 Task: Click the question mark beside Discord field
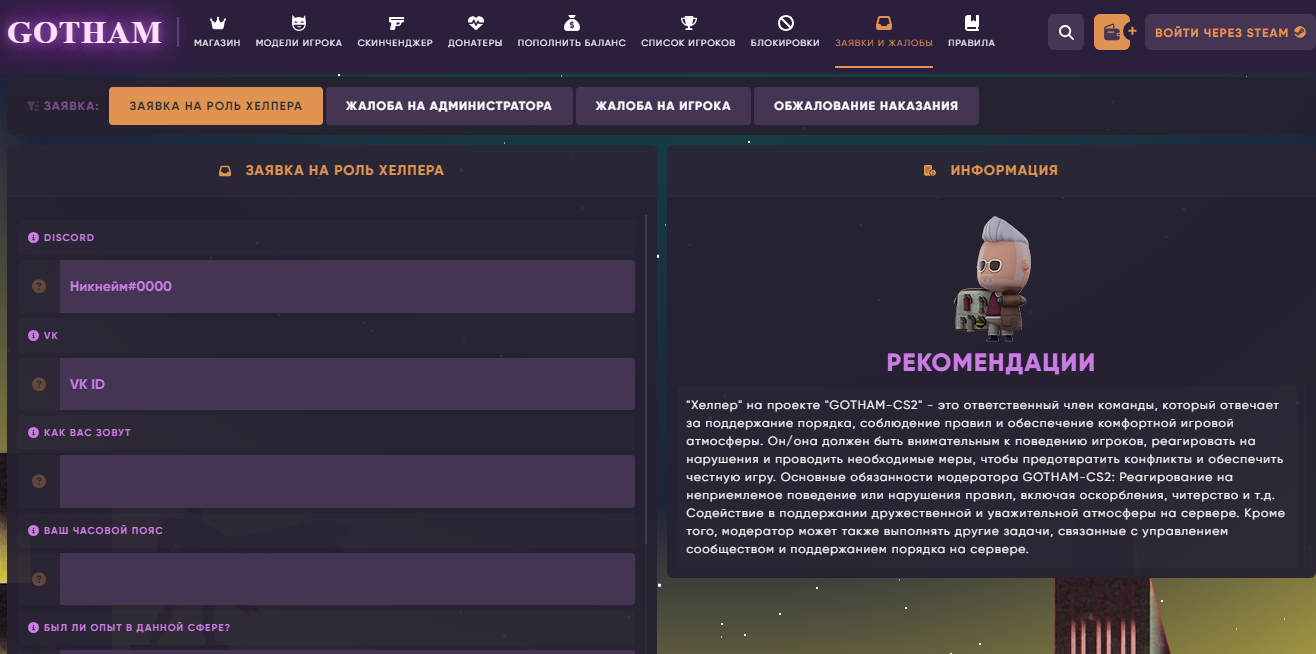[39, 287]
